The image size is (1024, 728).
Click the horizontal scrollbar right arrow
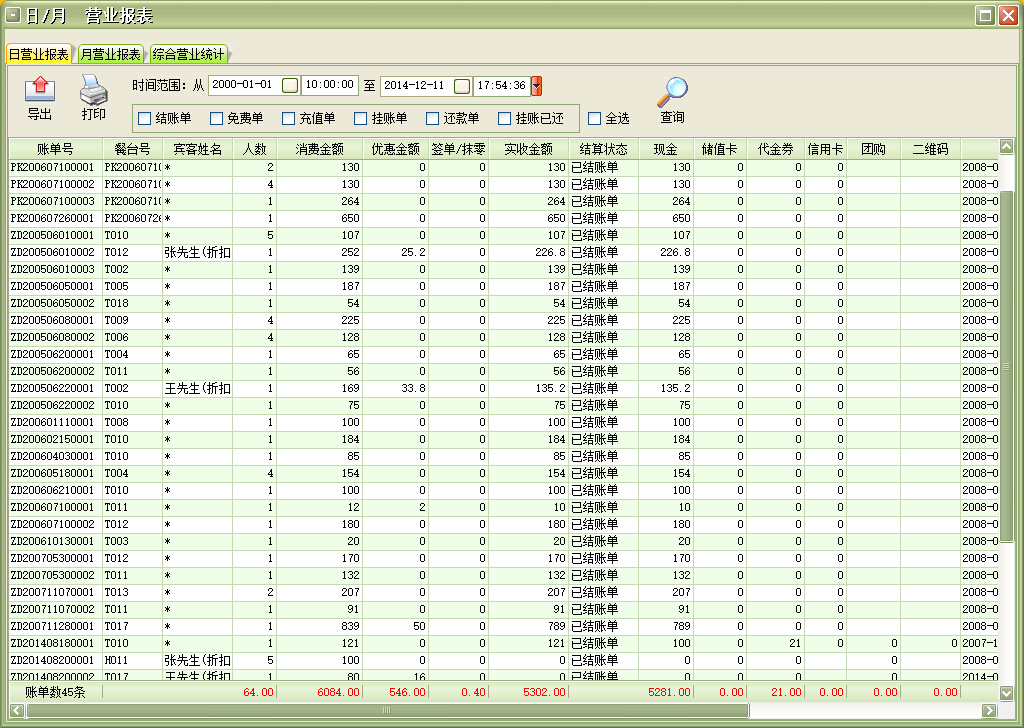click(x=989, y=710)
